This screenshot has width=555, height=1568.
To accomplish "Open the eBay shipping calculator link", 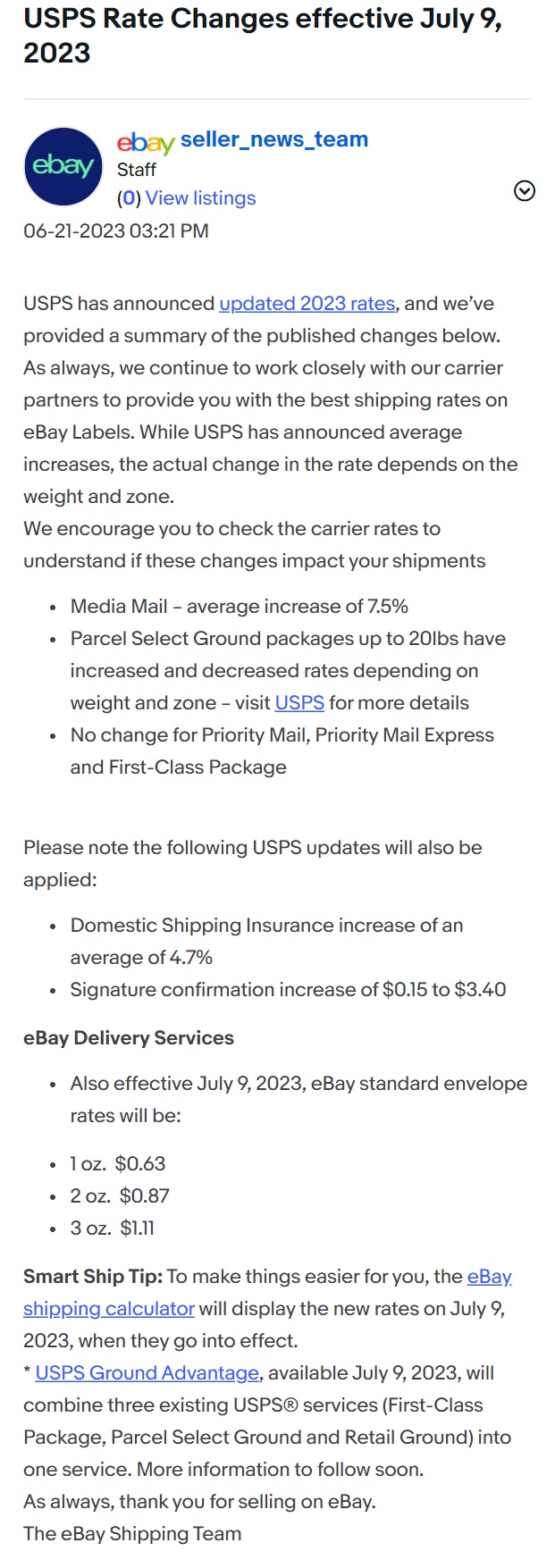I will (x=267, y=1293).
